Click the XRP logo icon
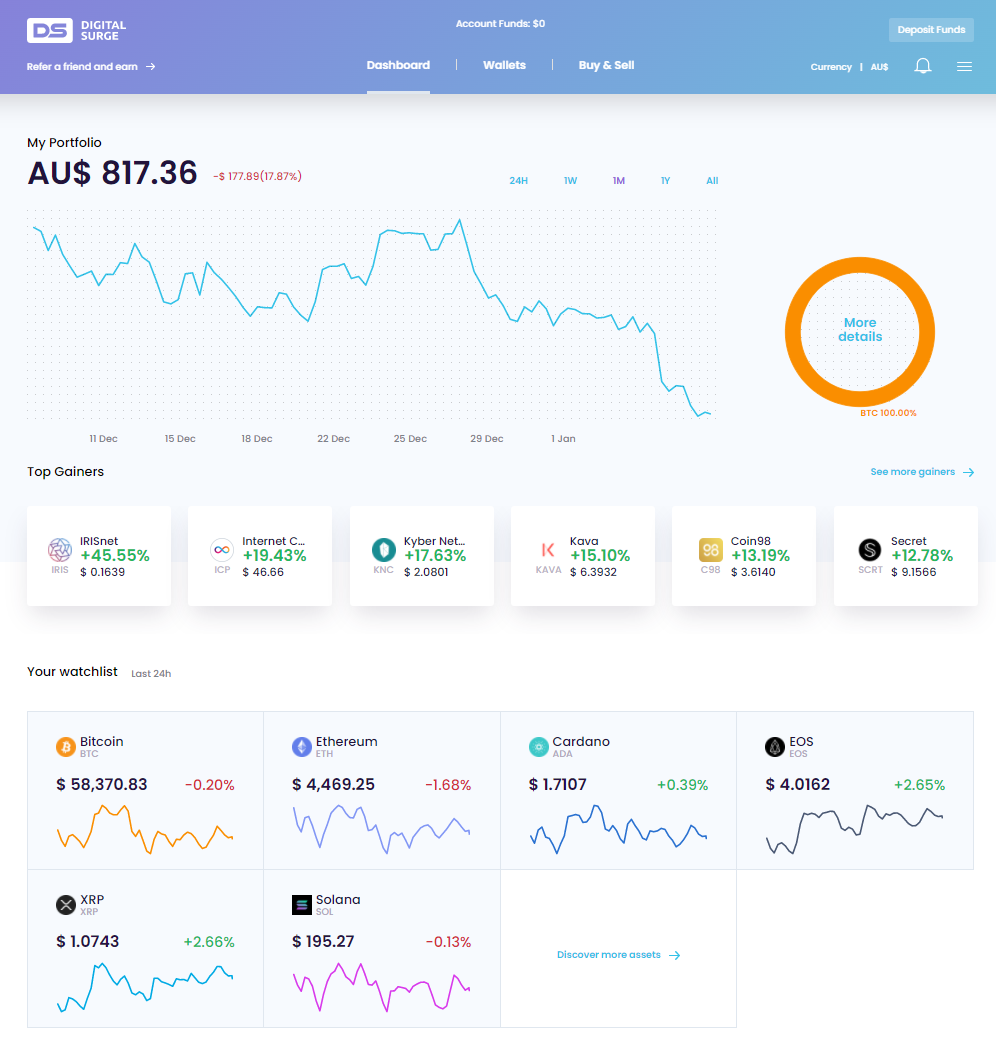Screen dimensions: 996x1052 66,905
